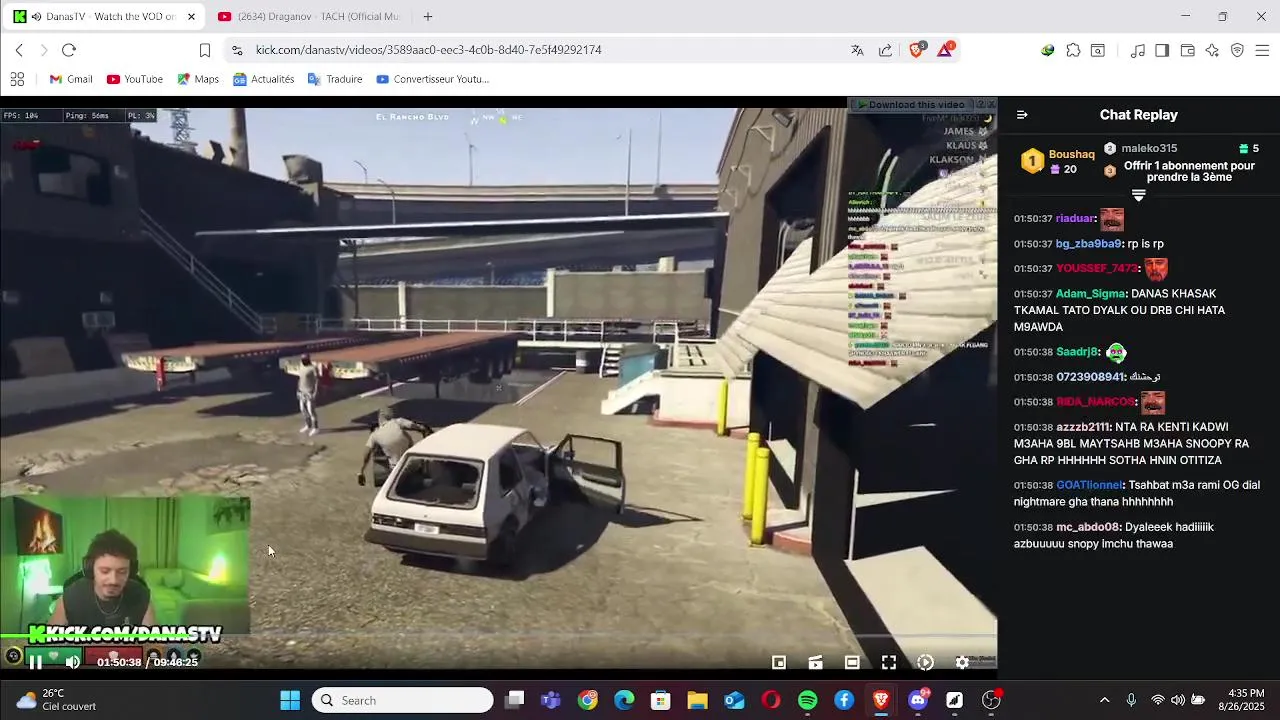Open picture-in-picture mini player

click(778, 662)
